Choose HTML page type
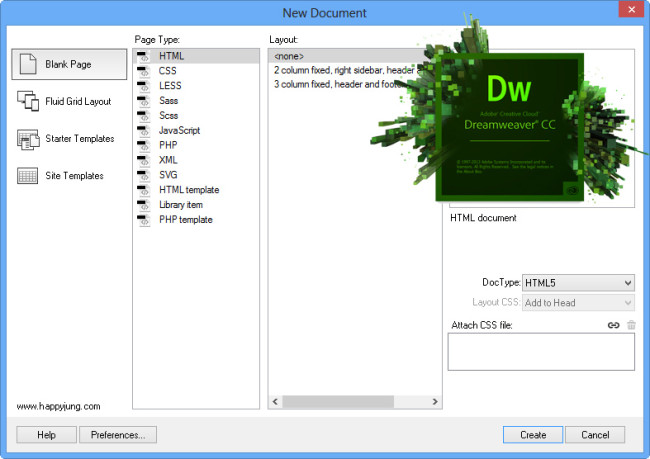The image size is (650, 459). click(196, 56)
